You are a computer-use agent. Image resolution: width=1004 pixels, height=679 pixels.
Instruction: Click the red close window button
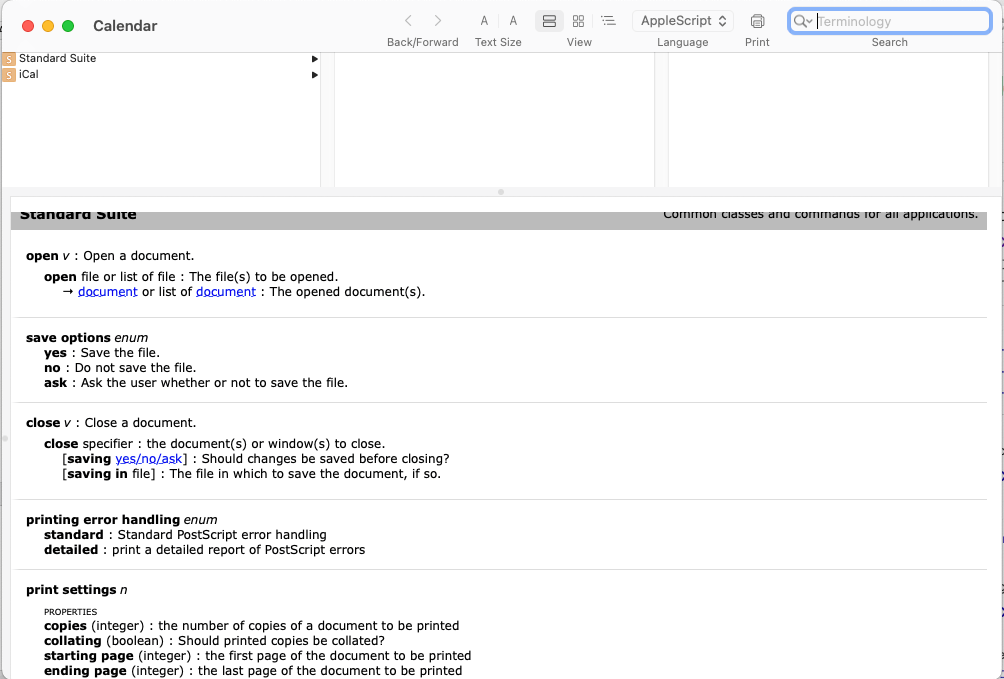coord(28,26)
